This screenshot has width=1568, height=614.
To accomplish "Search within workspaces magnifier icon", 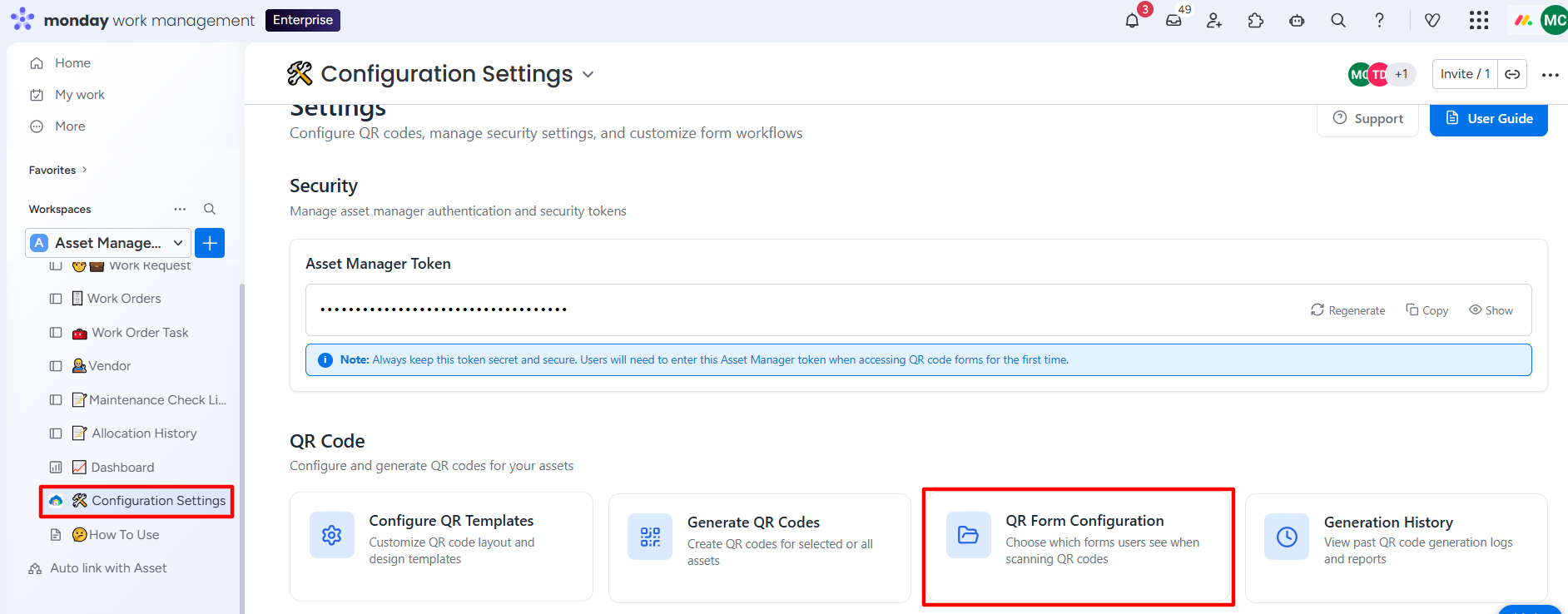I will tap(210, 209).
